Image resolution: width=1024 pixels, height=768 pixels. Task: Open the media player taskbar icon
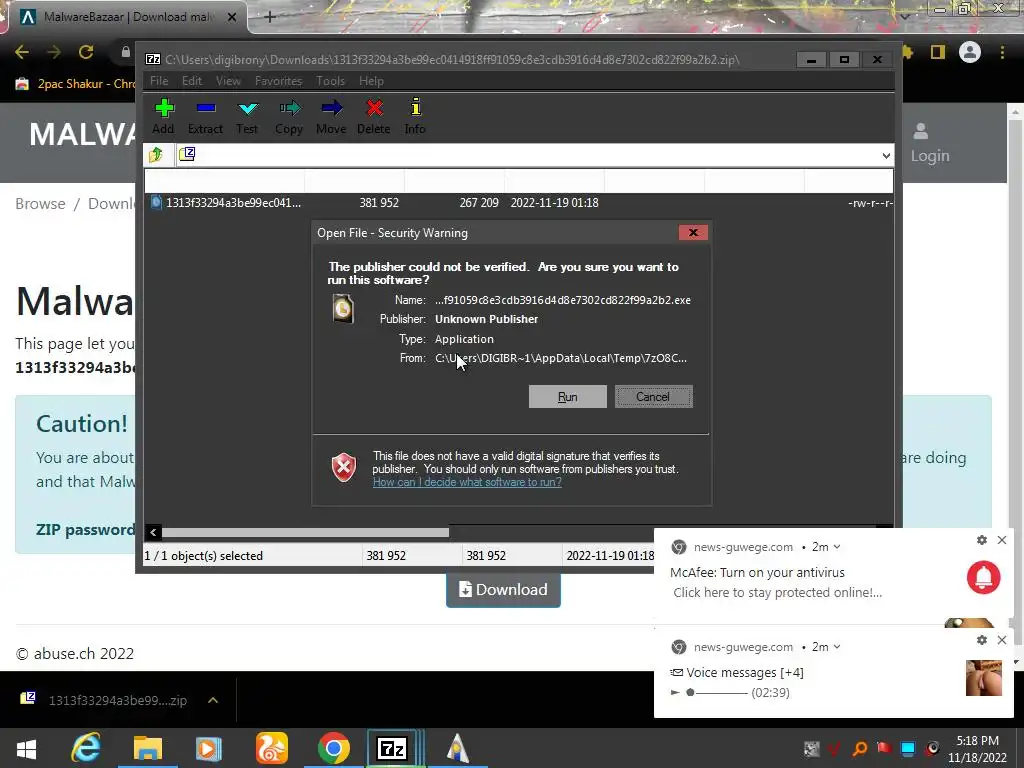[209, 748]
